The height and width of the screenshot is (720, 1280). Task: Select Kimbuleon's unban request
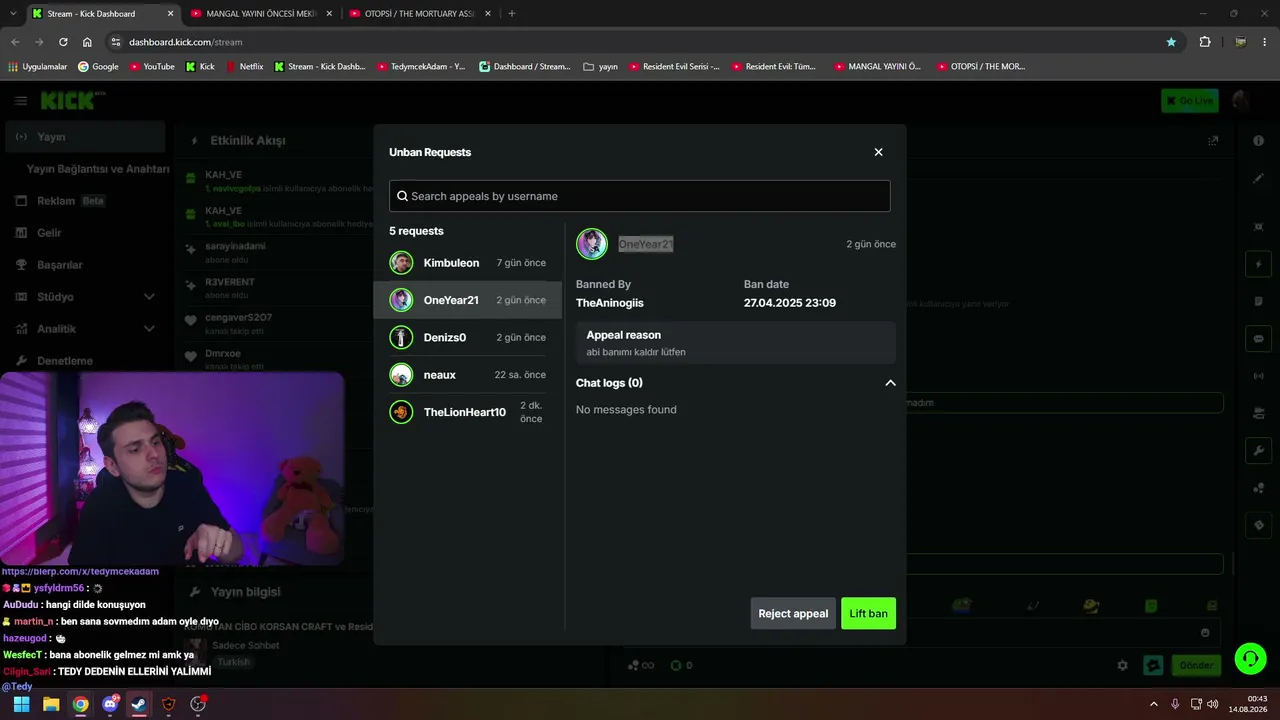point(468,263)
